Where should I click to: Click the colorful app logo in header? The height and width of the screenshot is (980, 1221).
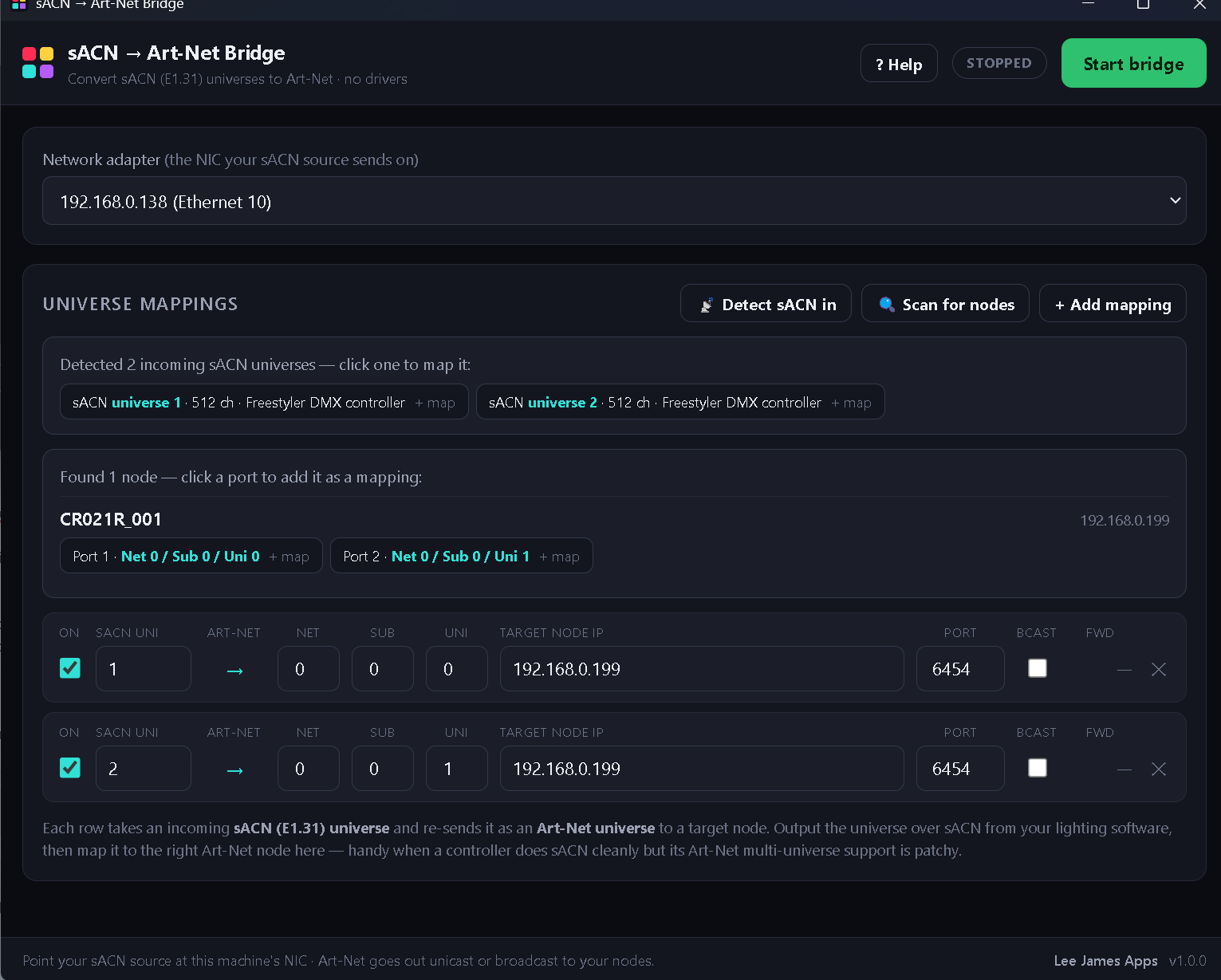[38, 62]
